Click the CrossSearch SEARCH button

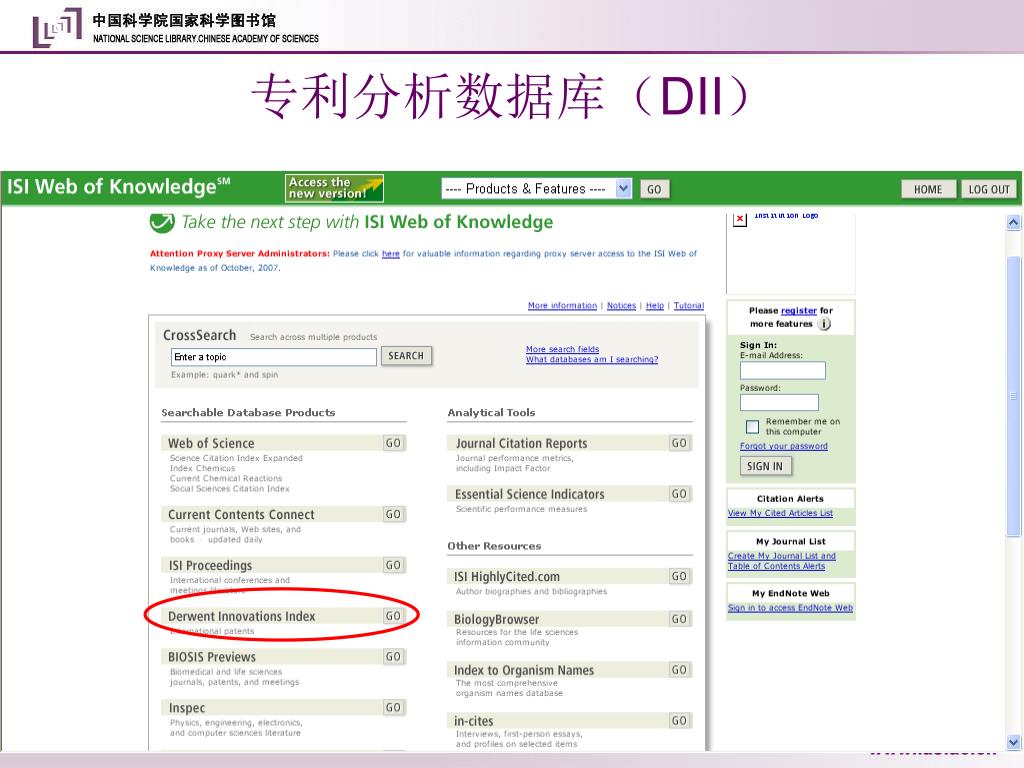406,356
